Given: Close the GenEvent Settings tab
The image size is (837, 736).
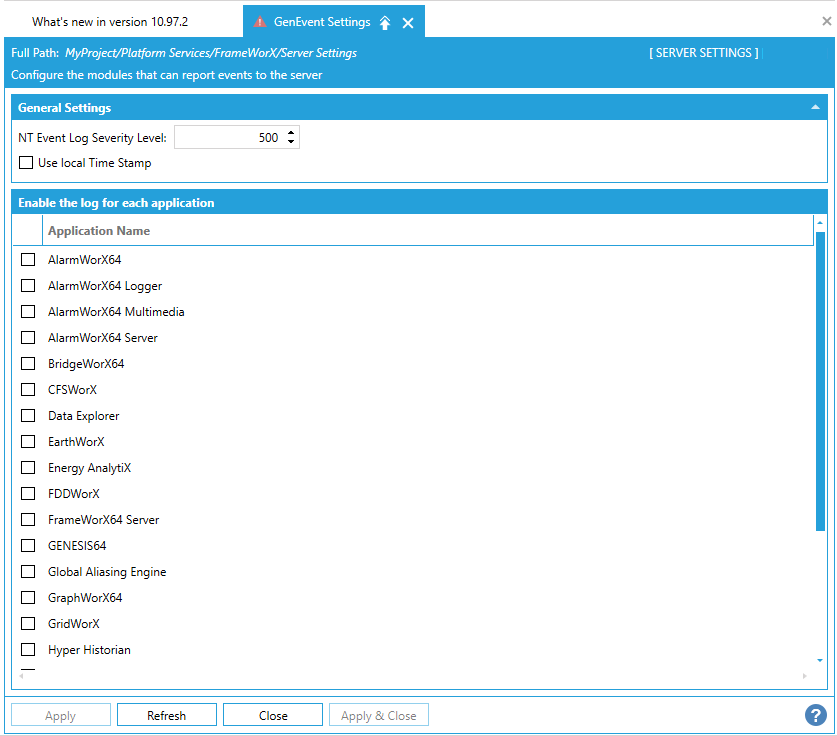Looking at the screenshot, I should [x=408, y=23].
